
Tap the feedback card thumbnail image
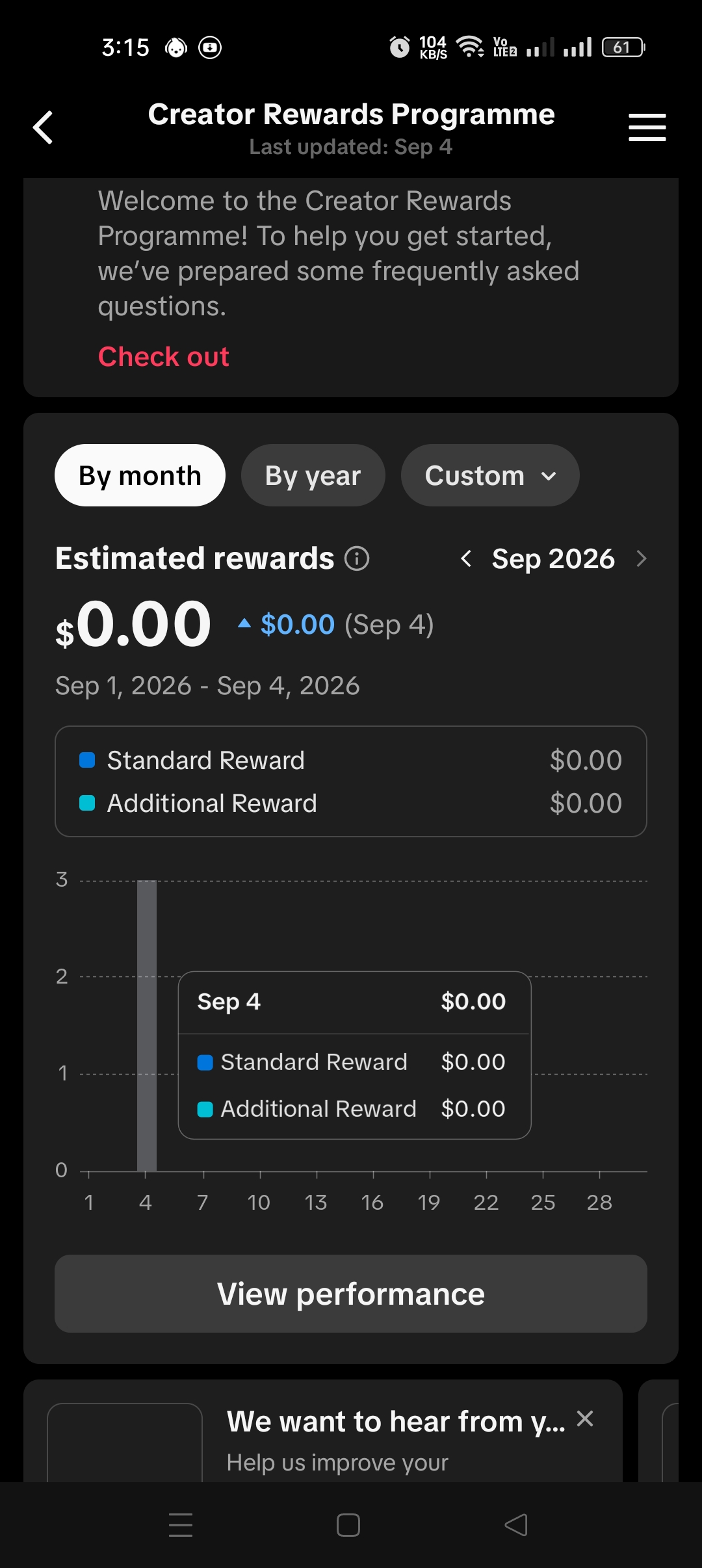pyautogui.click(x=125, y=1443)
